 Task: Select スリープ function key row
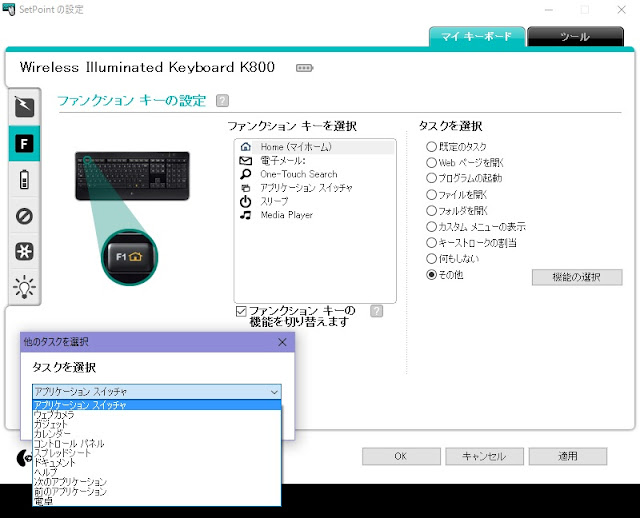pos(315,202)
